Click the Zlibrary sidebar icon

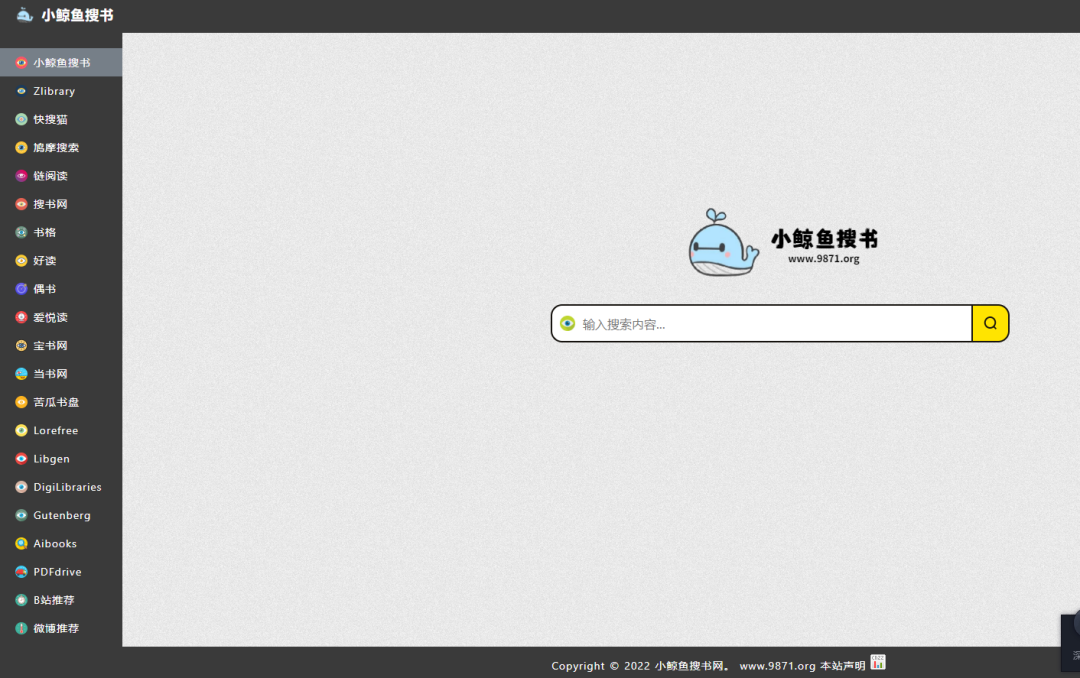click(21, 91)
